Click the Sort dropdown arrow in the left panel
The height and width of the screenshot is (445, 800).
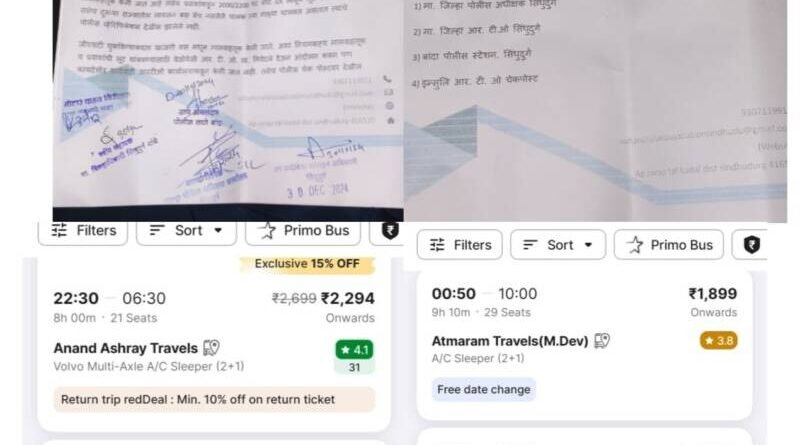click(x=218, y=231)
